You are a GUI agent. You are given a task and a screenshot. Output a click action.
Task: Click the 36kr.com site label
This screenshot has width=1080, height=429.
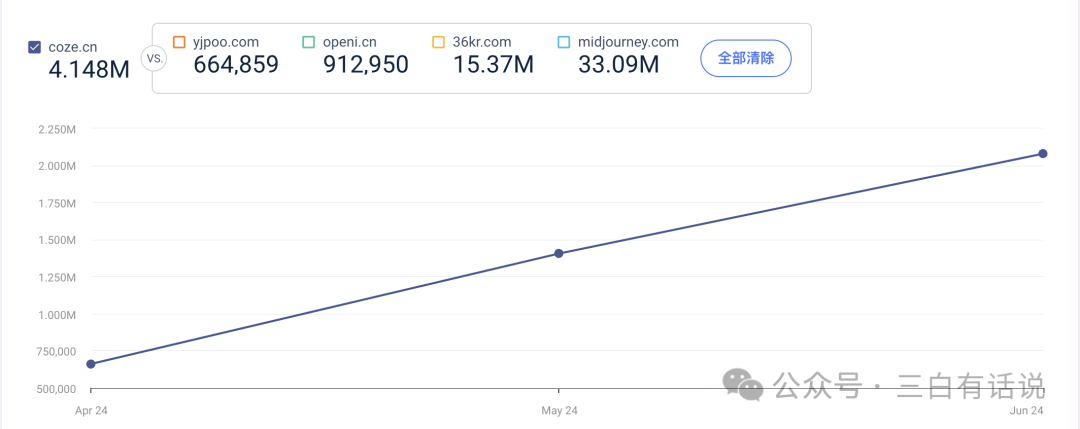482,42
